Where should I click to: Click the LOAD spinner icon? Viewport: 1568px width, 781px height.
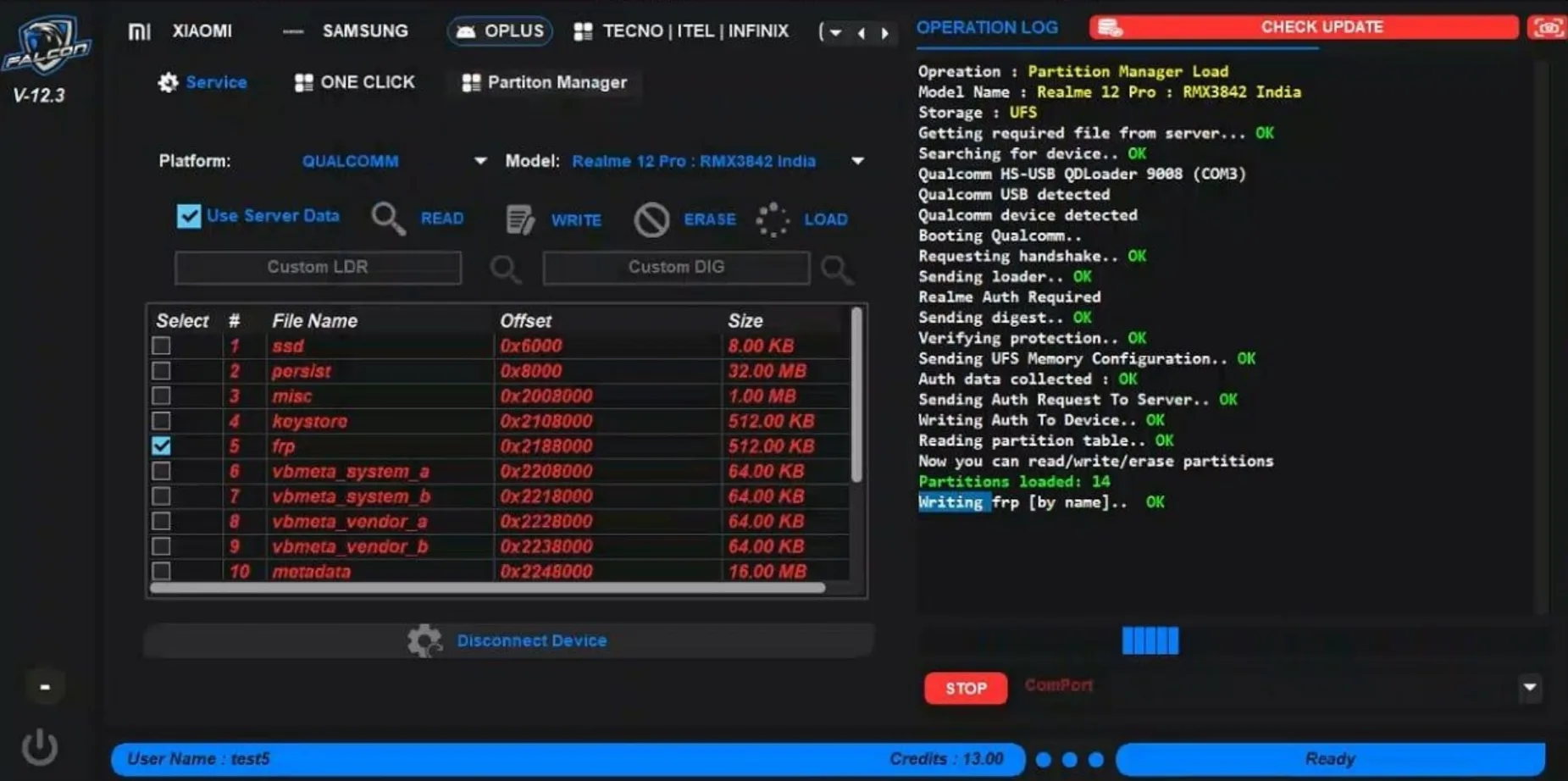coord(772,219)
